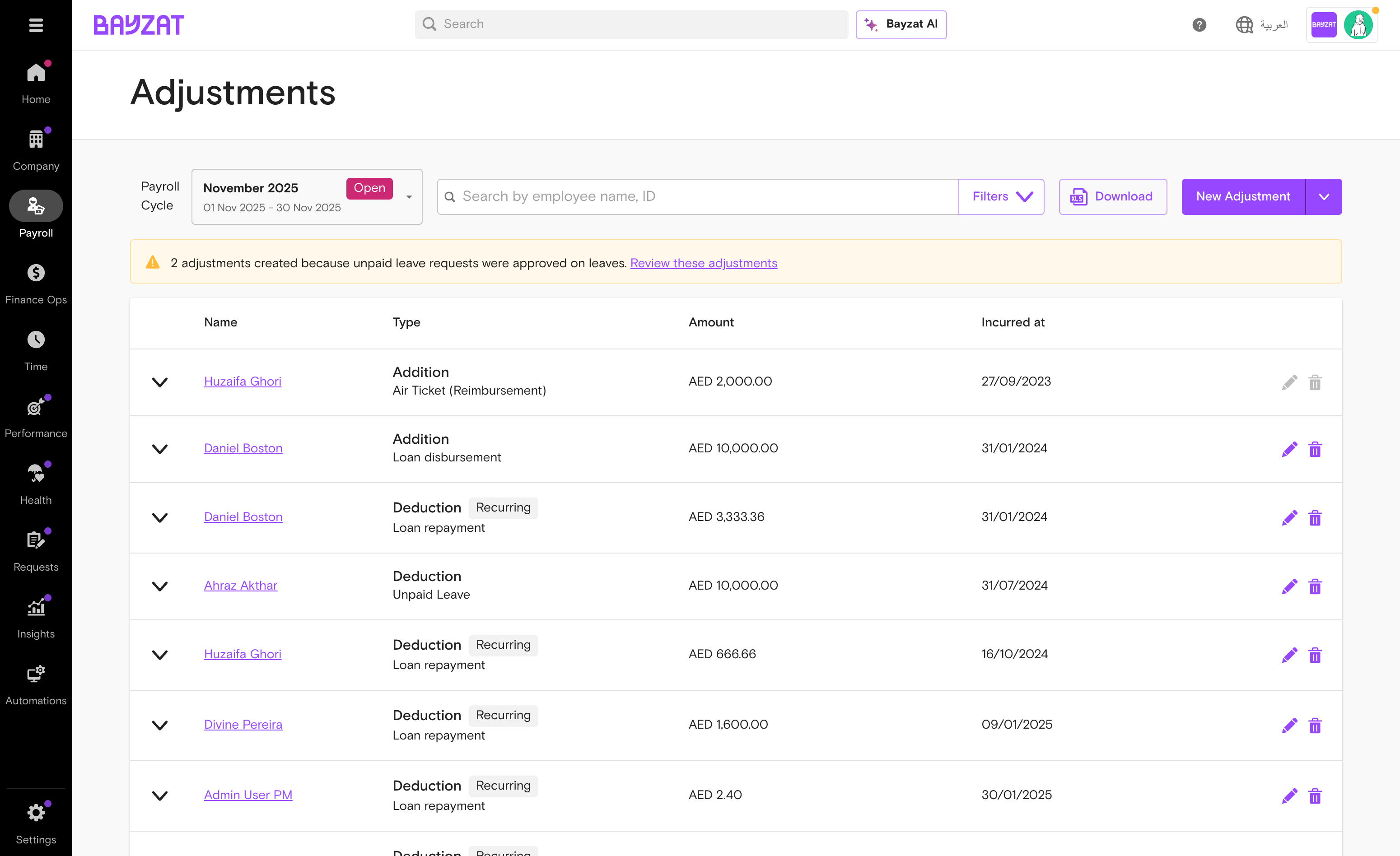Delete Daniel Boston's AED 3,333.36 deduction
Image resolution: width=1400 pixels, height=856 pixels.
(x=1315, y=517)
